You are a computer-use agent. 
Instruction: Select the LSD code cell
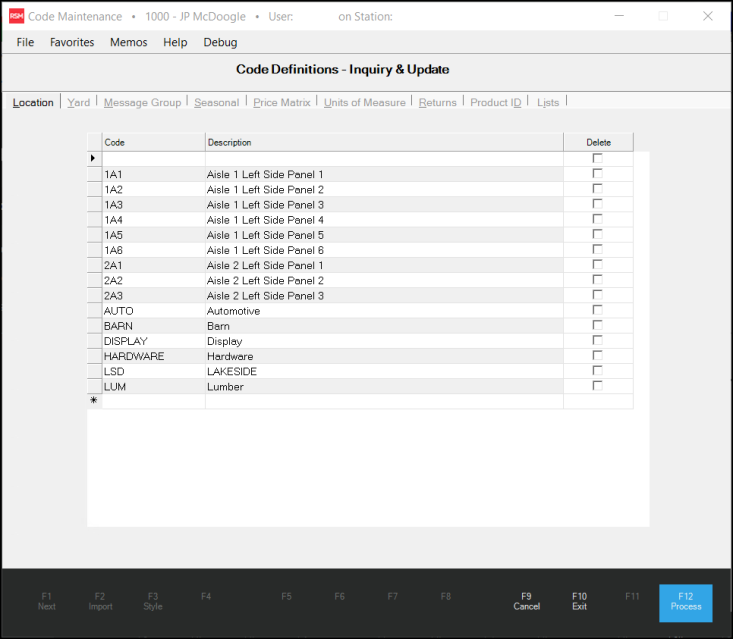153,371
